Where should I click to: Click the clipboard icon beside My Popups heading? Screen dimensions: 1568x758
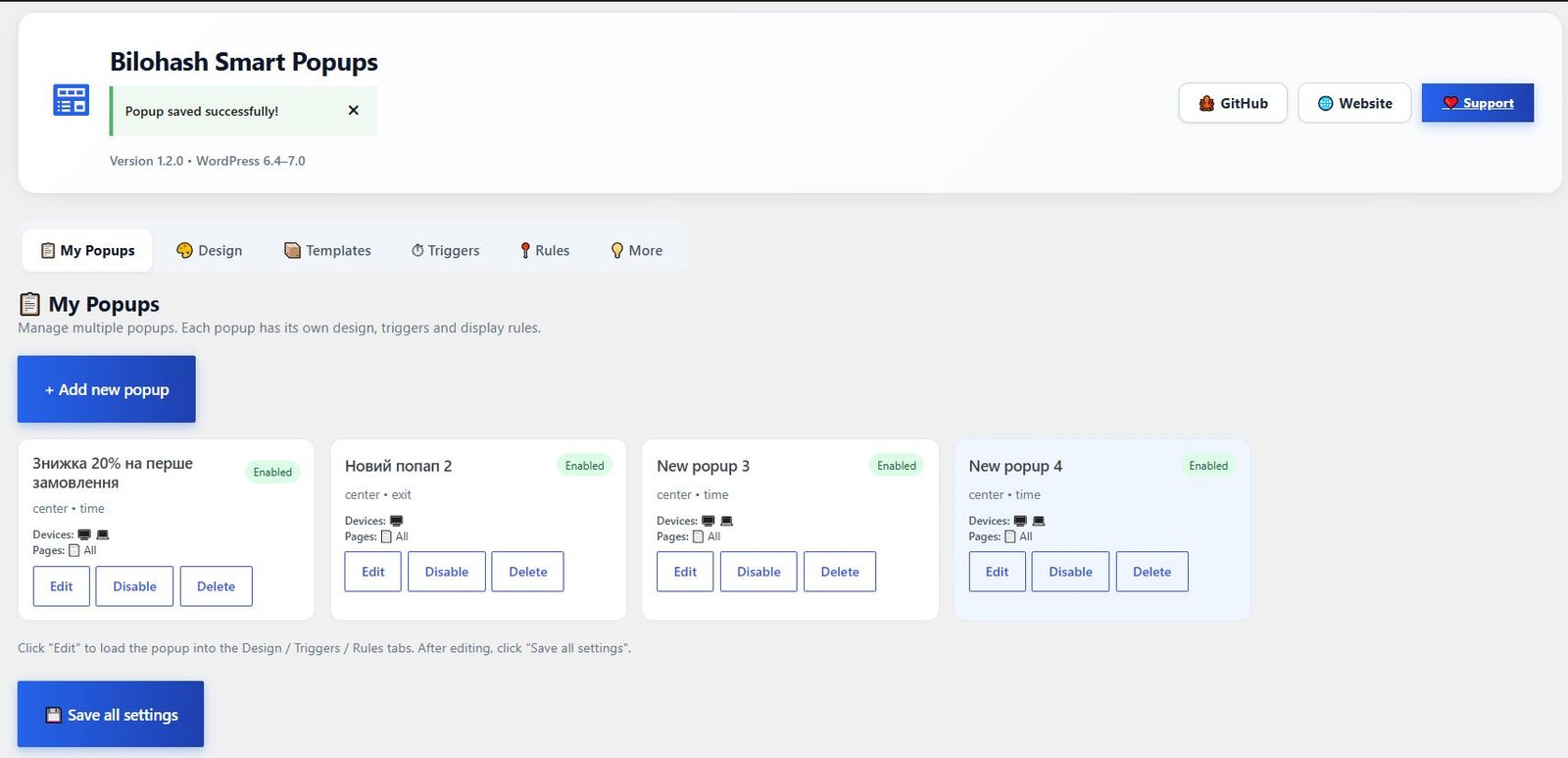30,304
